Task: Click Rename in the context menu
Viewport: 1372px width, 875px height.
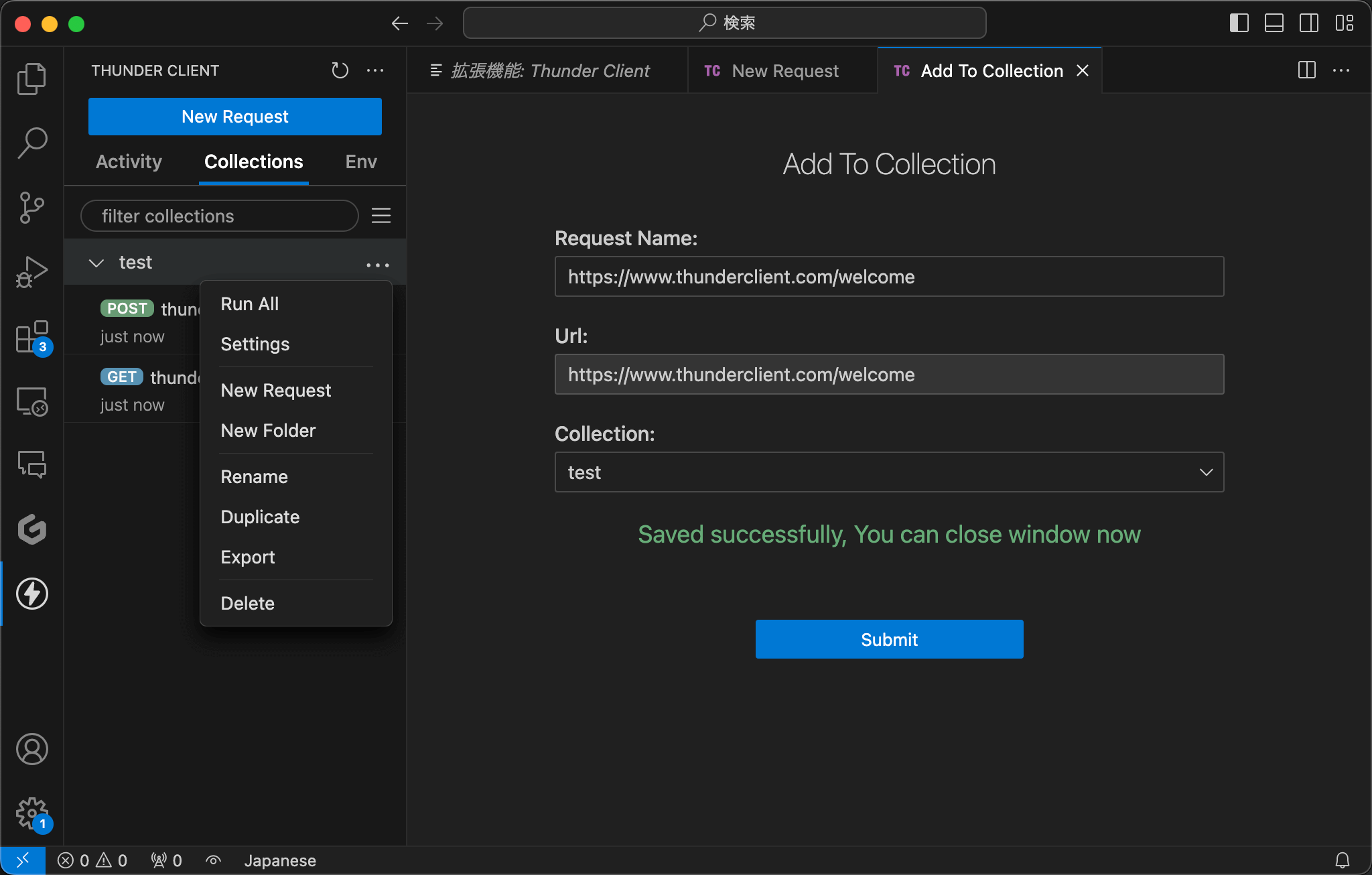Action: click(254, 476)
